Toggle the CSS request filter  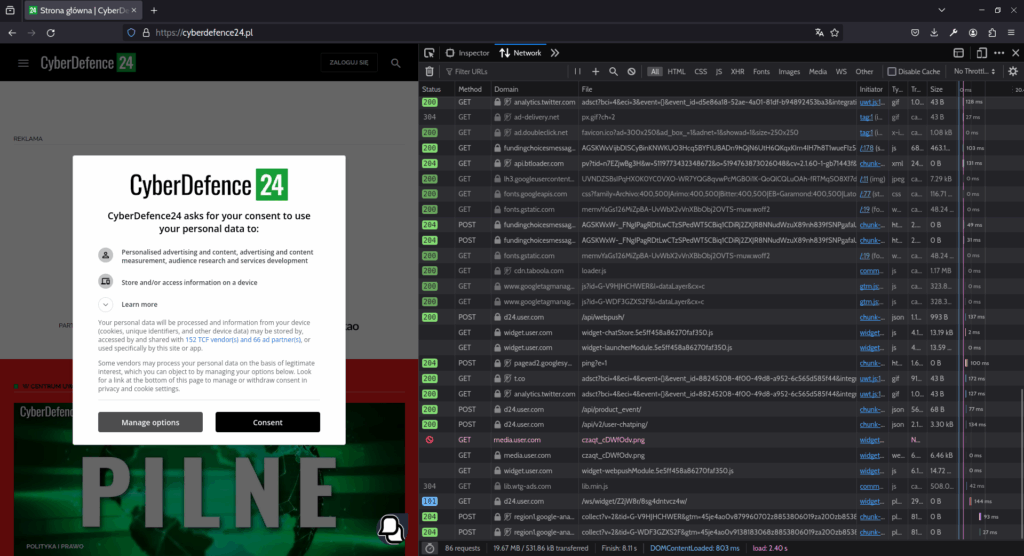click(700, 72)
